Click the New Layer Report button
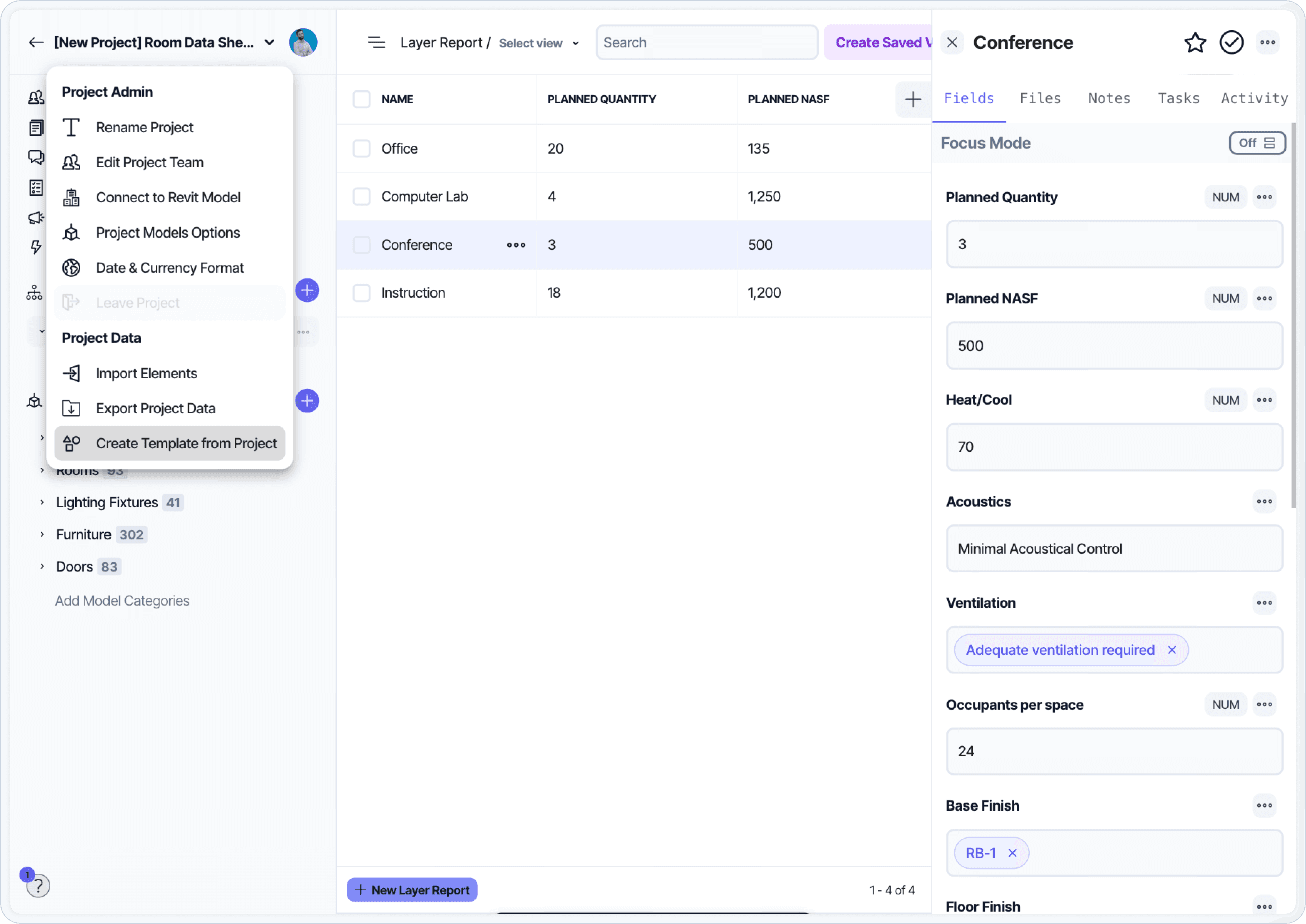Viewport: 1306px width, 924px height. (412, 890)
